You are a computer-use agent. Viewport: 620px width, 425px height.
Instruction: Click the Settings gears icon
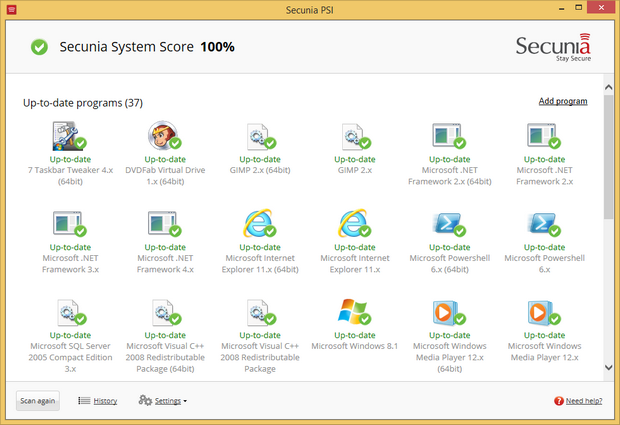coord(145,400)
